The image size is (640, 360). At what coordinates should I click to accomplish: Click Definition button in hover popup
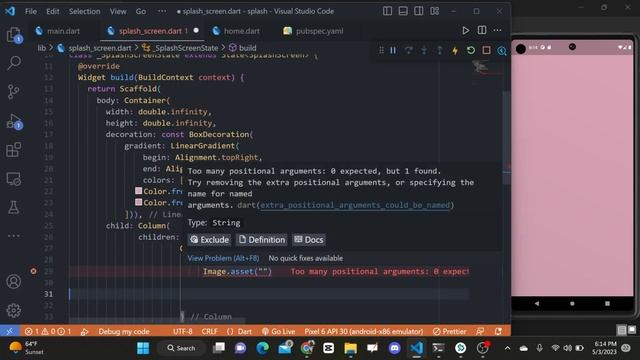[262, 240]
